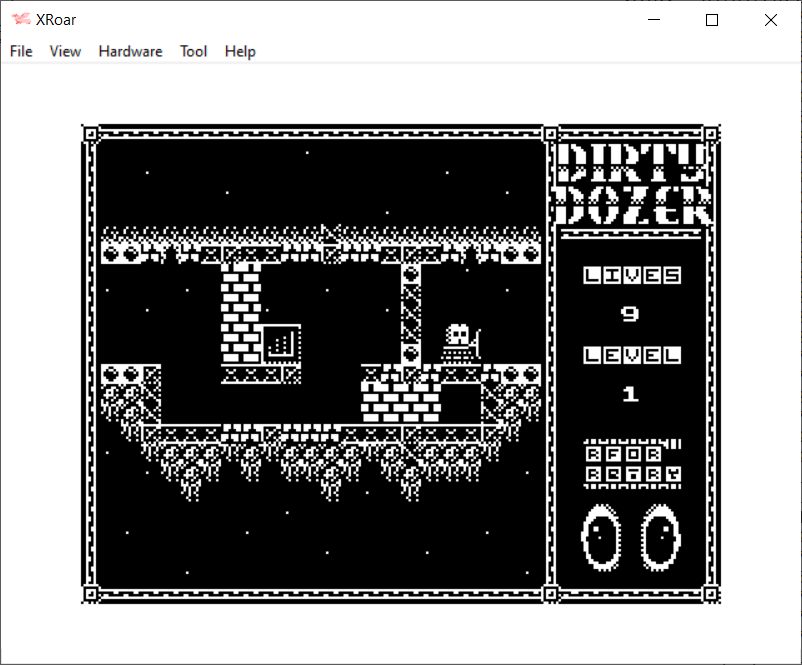
Task: Open the View menu
Action: (x=65, y=51)
